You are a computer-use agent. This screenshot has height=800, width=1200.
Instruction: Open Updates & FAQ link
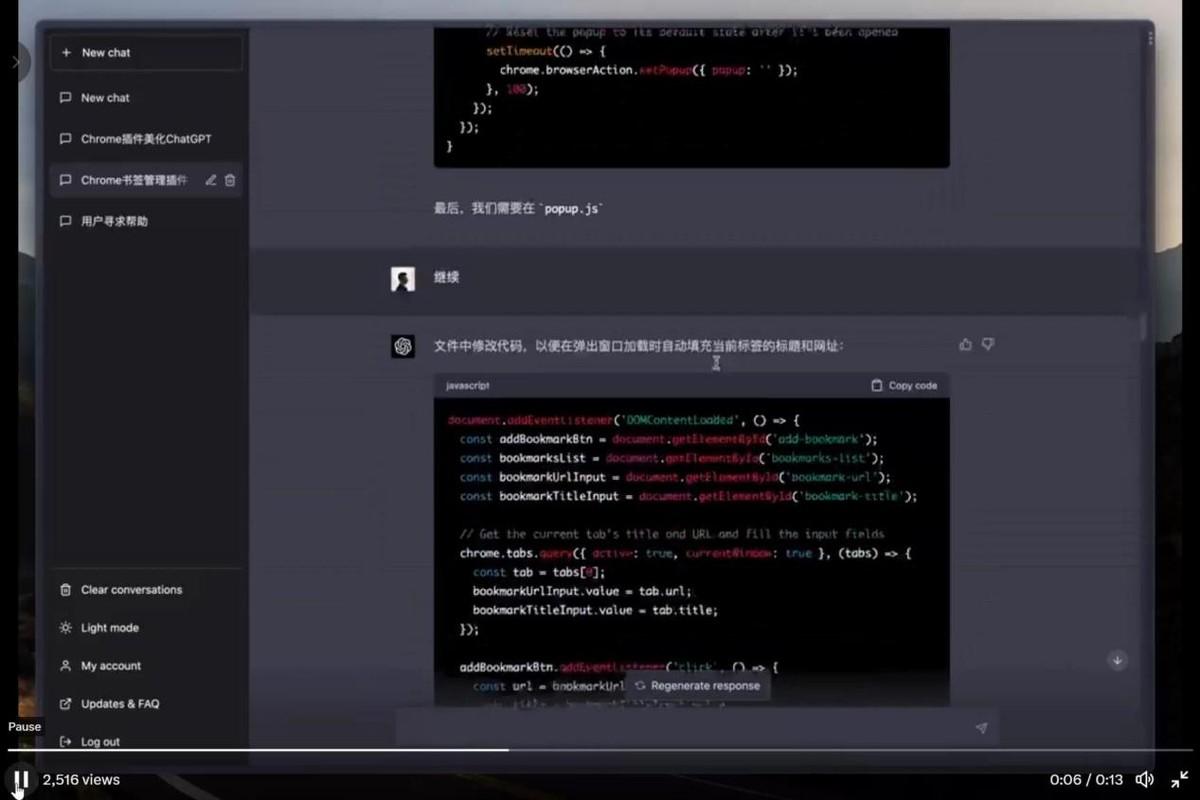(x=147, y=704)
